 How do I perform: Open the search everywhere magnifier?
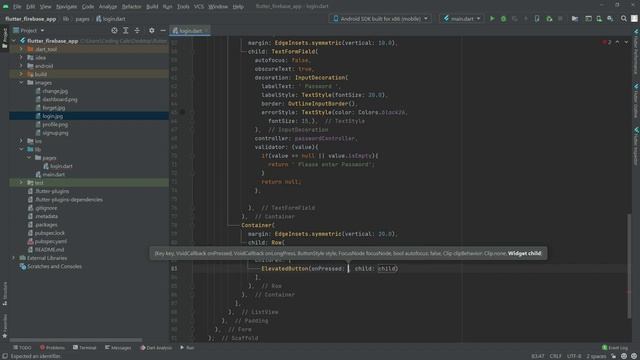(x=624, y=19)
